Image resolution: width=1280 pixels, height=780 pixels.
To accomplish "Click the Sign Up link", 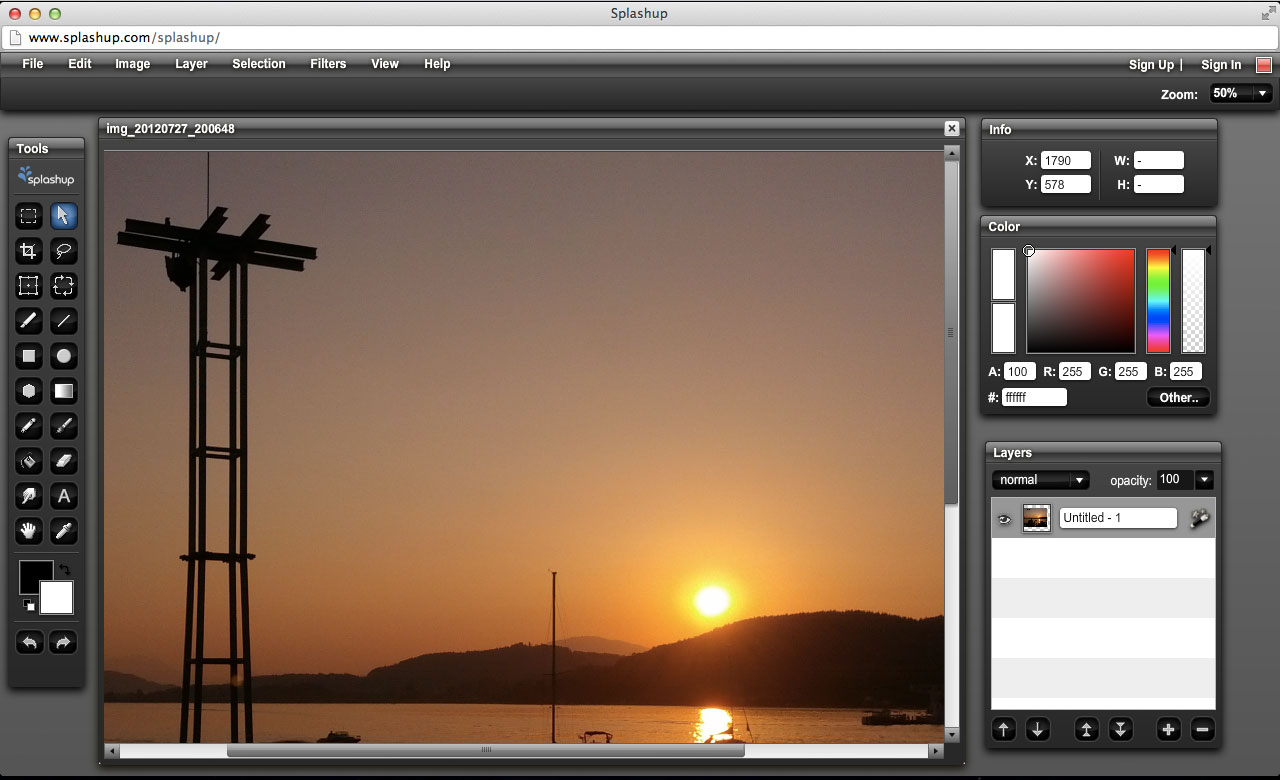I will tap(1151, 65).
